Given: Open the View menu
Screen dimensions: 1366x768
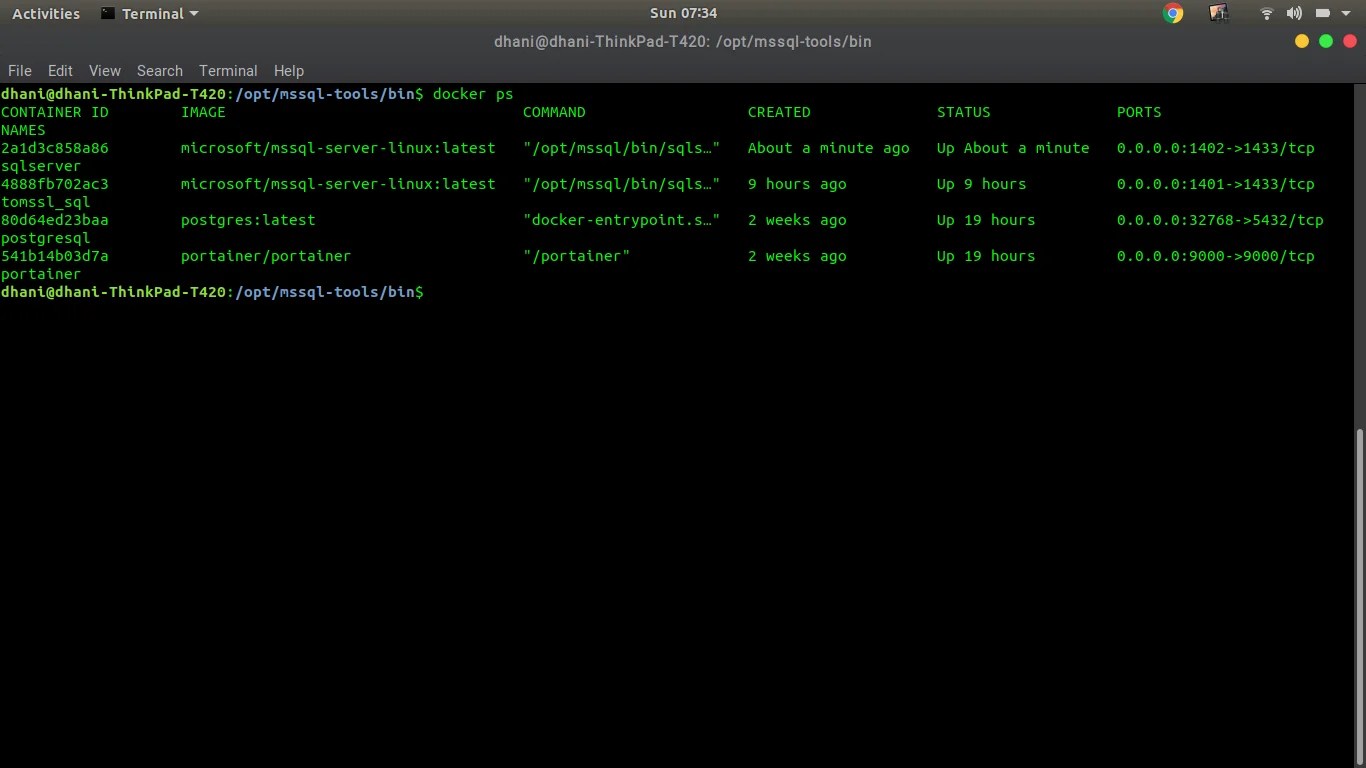Looking at the screenshot, I should 104,71.
